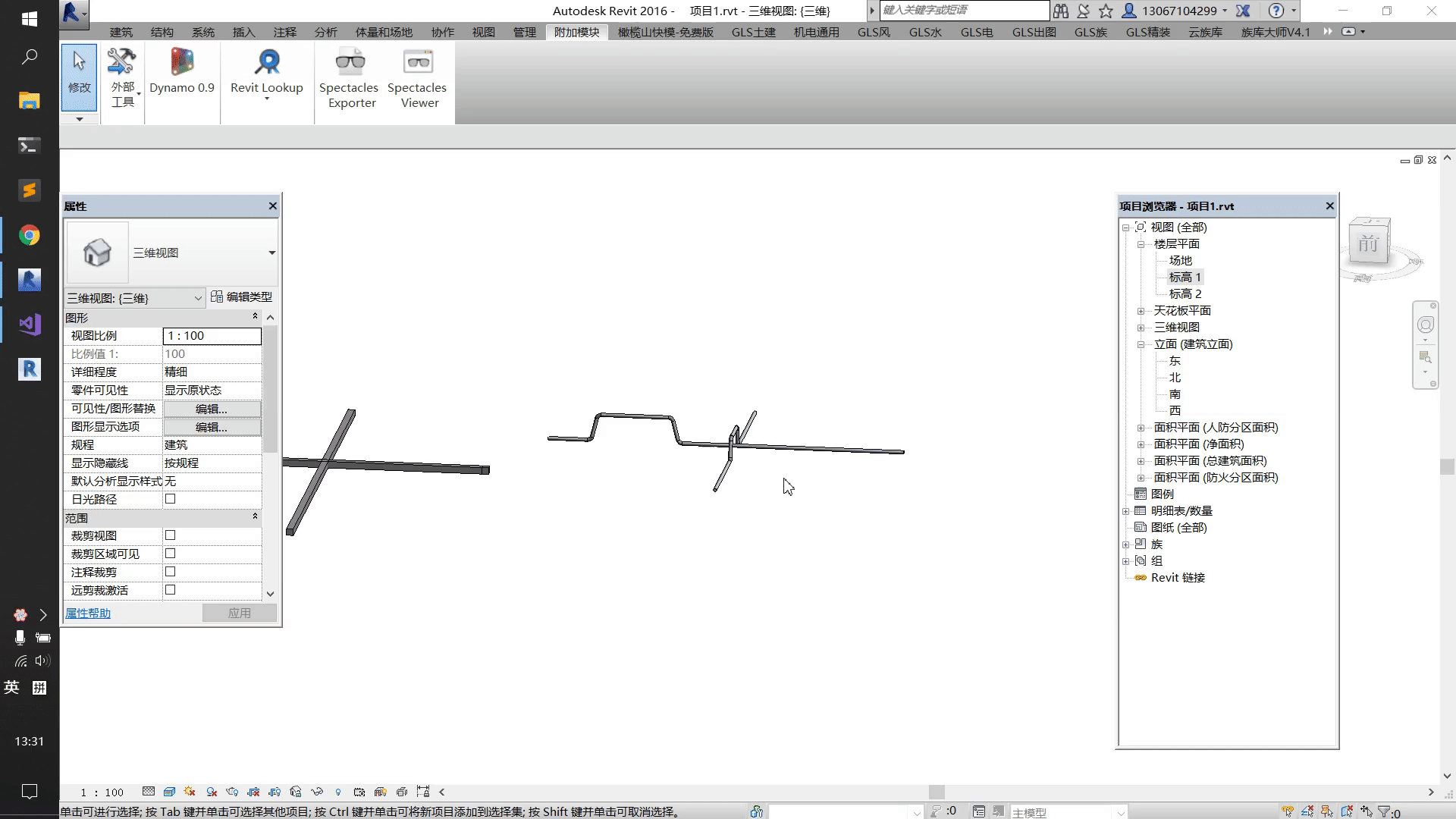The width and height of the screenshot is (1456, 819).
Task: Open the 注释 ribbon tab
Action: coord(284,32)
